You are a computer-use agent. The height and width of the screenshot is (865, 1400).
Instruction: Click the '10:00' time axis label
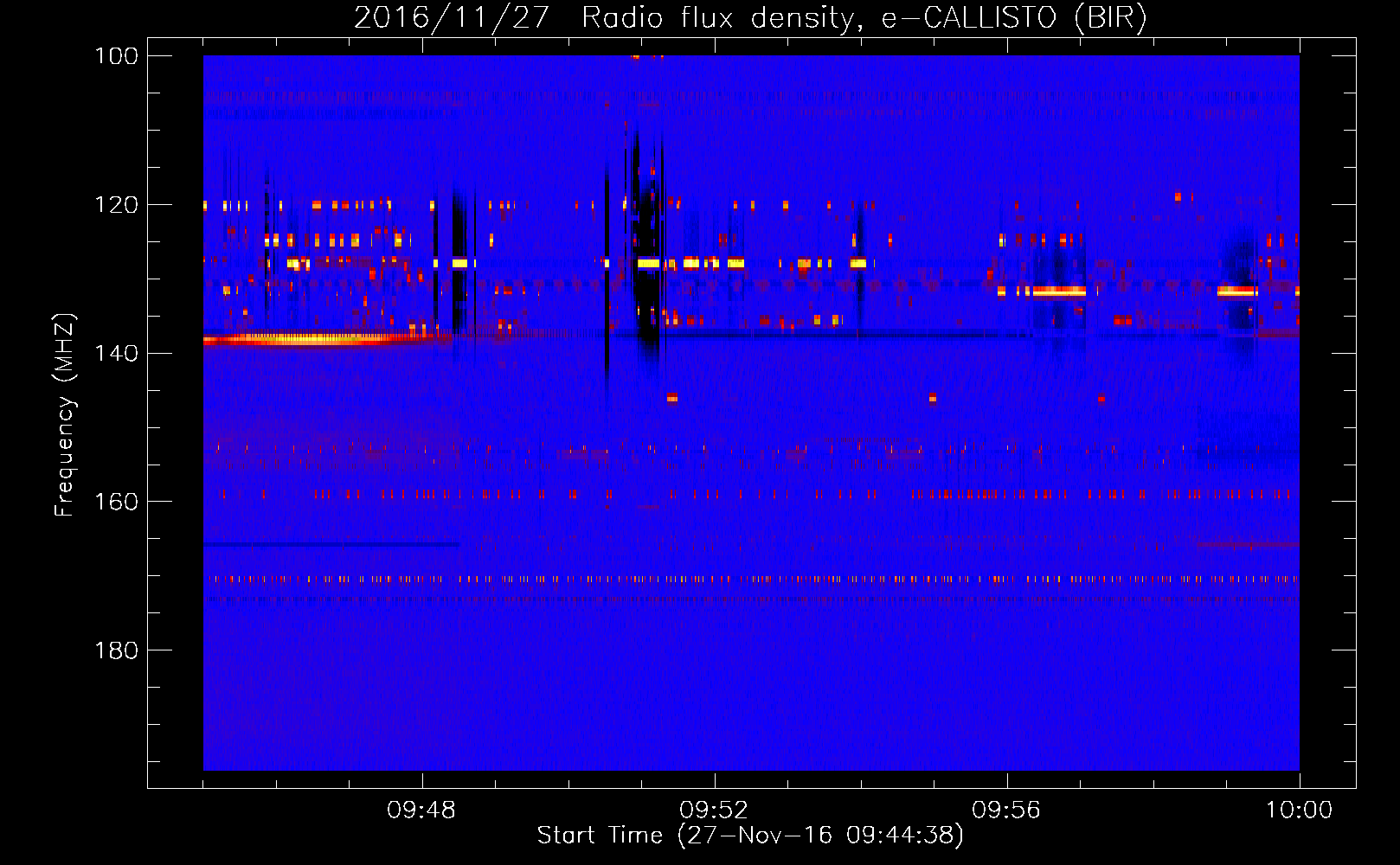point(1299,811)
